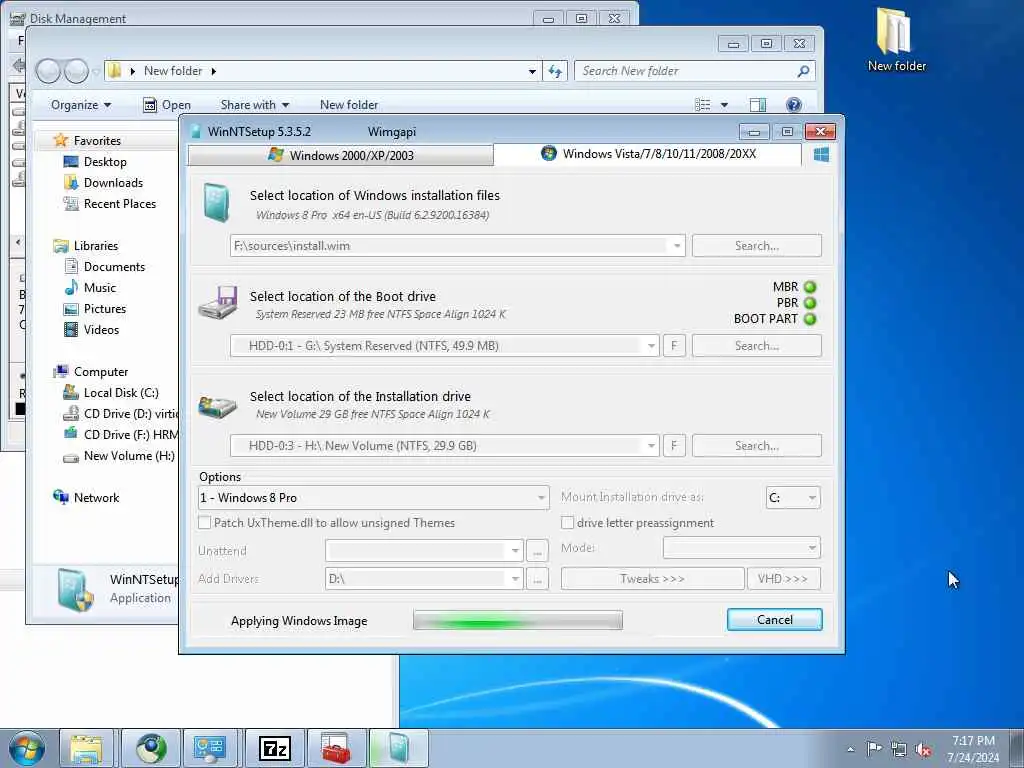Click the Boot drive F format button
The width and height of the screenshot is (1024, 768).
pyautogui.click(x=674, y=346)
